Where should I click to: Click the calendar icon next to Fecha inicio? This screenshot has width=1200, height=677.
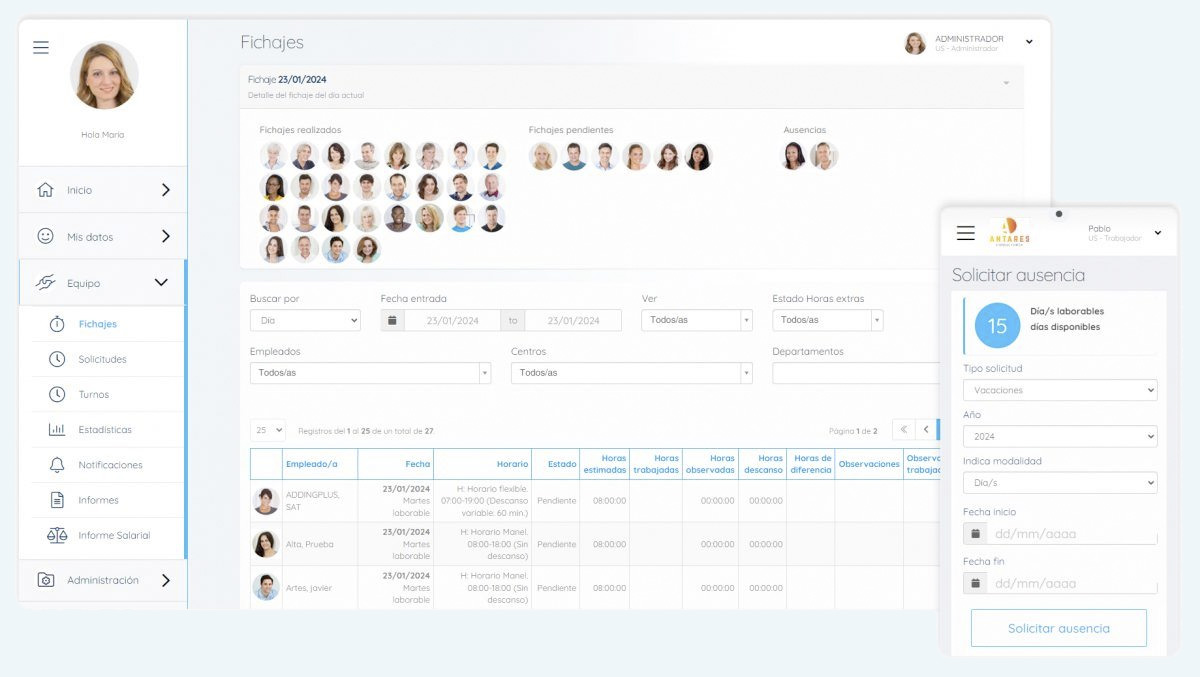click(x=975, y=533)
